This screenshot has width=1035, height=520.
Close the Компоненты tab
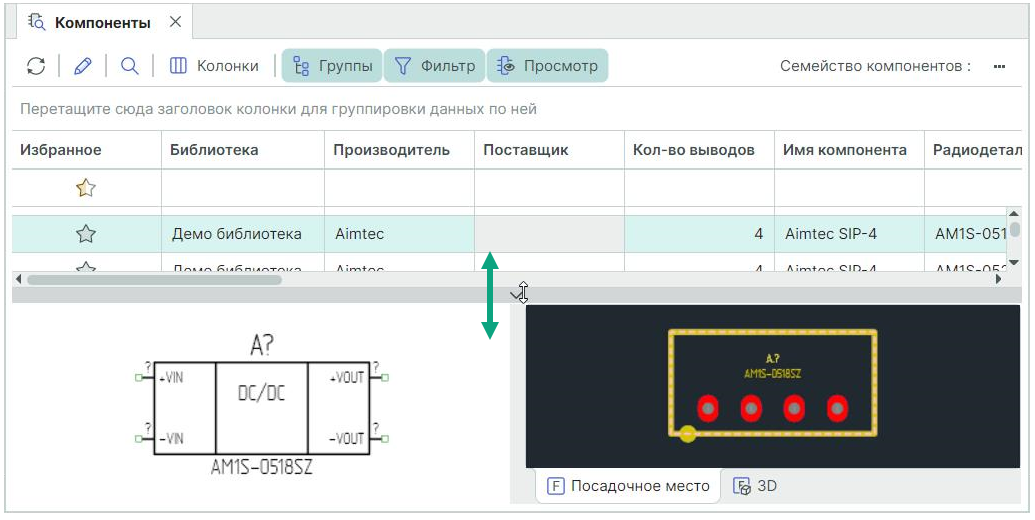[x=175, y=22]
